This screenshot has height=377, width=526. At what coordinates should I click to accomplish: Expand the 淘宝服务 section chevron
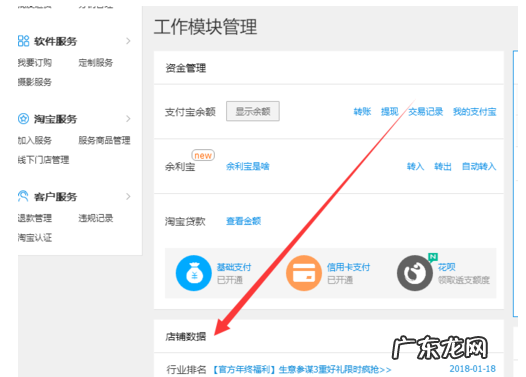(x=128, y=119)
